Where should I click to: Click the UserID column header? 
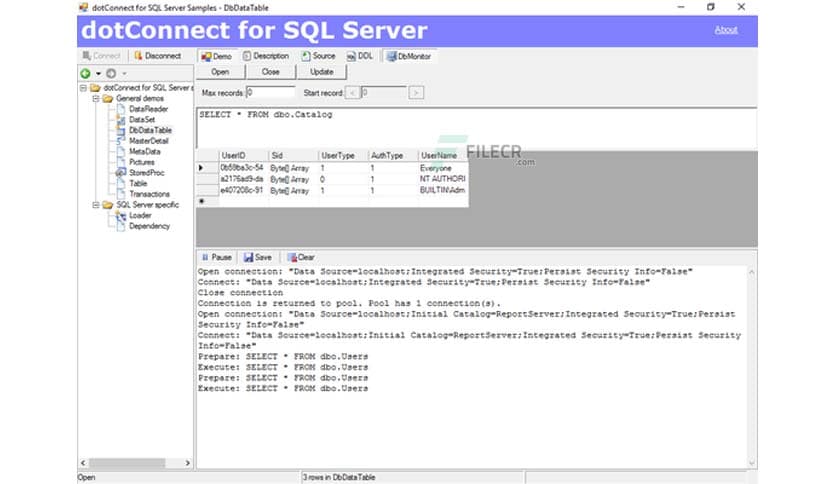tap(244, 156)
